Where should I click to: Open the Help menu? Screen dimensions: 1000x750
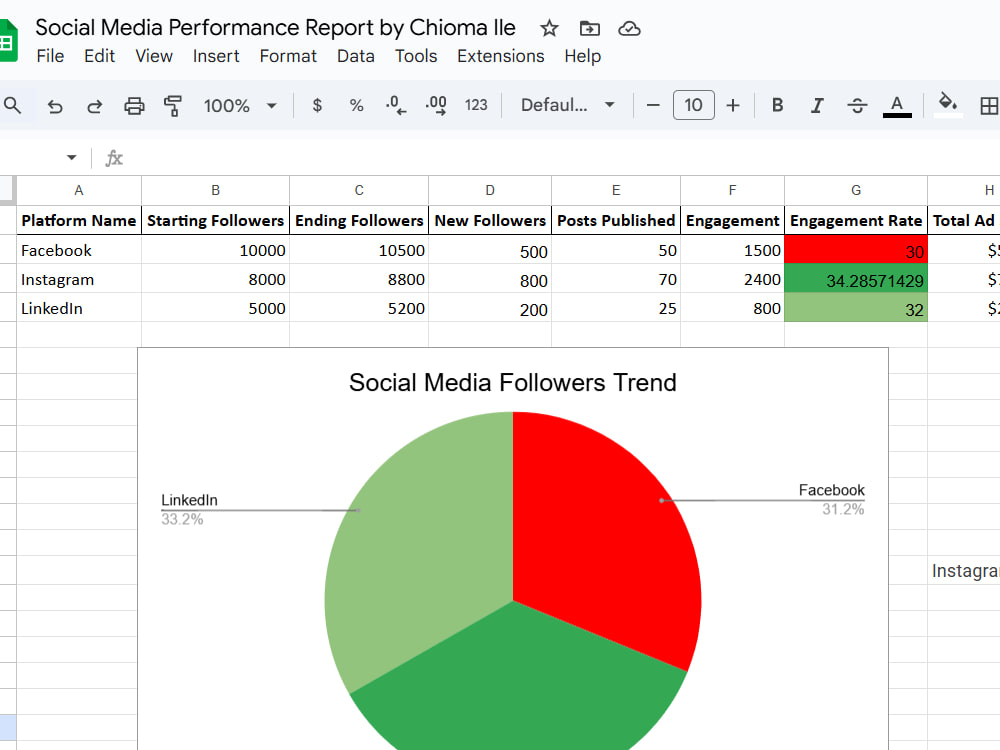[x=582, y=56]
